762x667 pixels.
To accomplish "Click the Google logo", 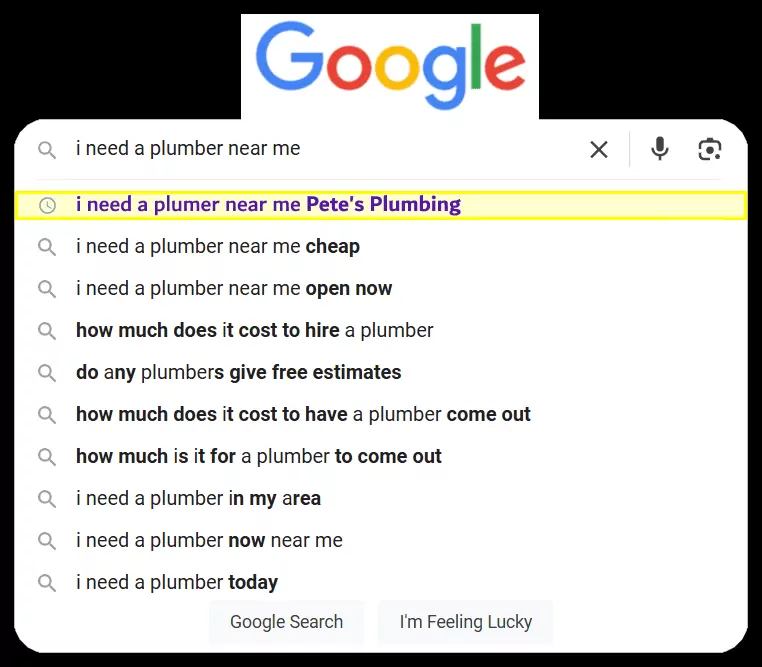I will 390,66.
